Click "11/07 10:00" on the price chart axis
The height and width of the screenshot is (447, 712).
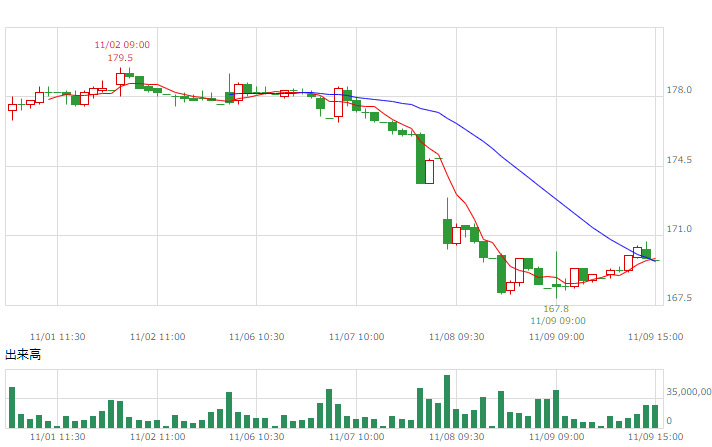point(356,337)
